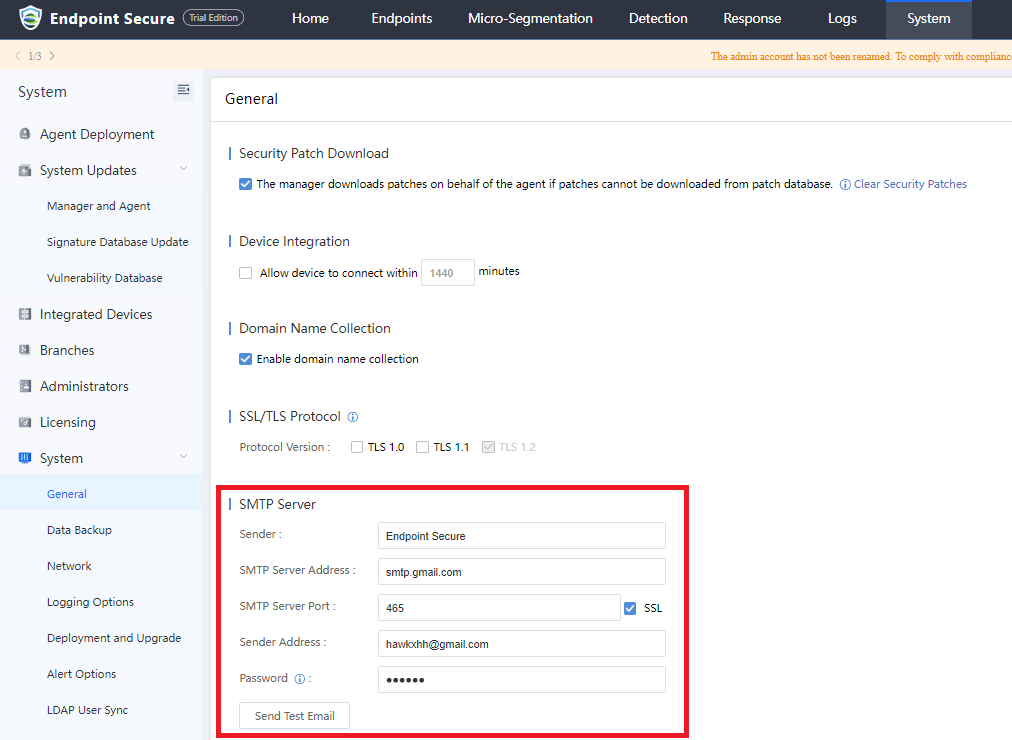1012x740 pixels.
Task: Open LDAP User Sync page
Action: 87,710
